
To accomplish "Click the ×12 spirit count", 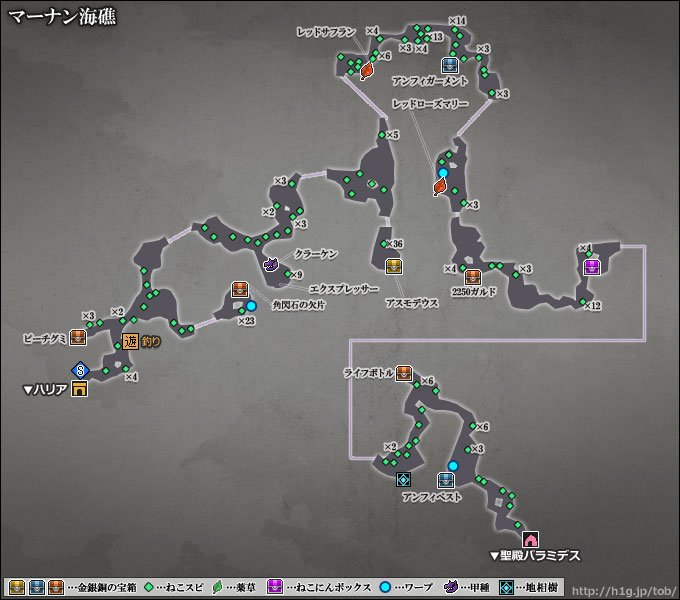I will [592, 306].
